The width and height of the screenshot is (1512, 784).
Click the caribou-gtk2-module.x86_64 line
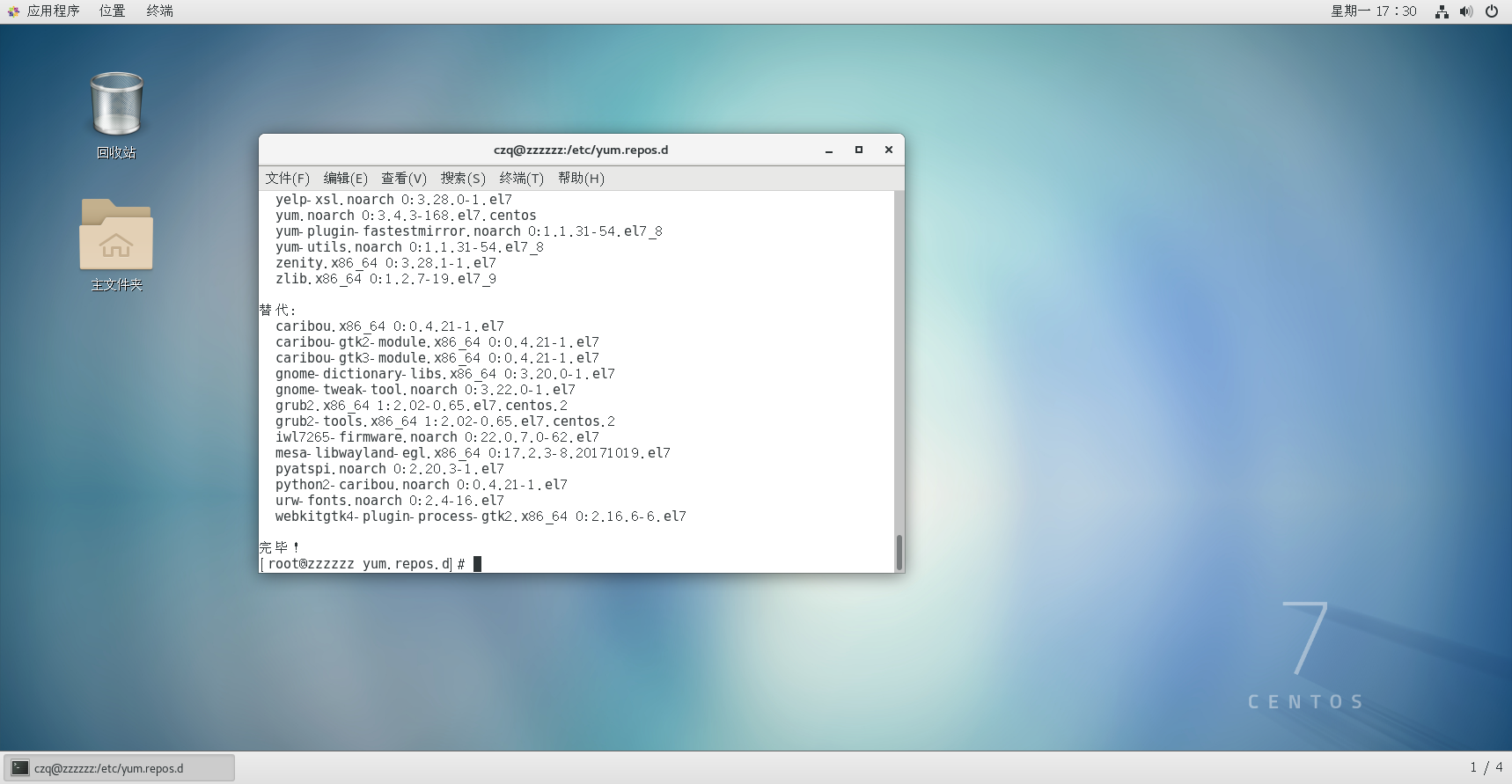[437, 342]
